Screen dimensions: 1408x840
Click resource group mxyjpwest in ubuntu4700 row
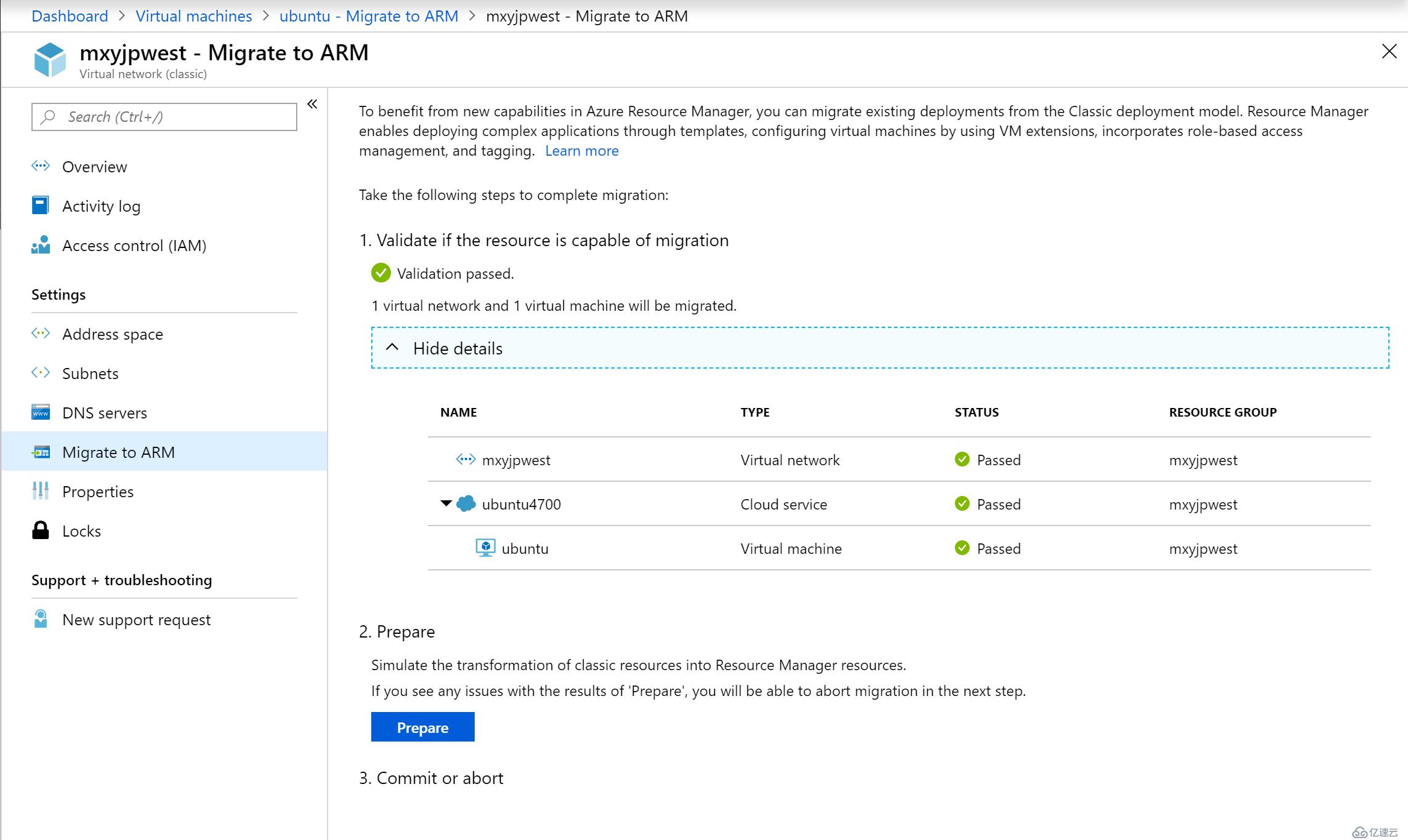coord(1203,504)
